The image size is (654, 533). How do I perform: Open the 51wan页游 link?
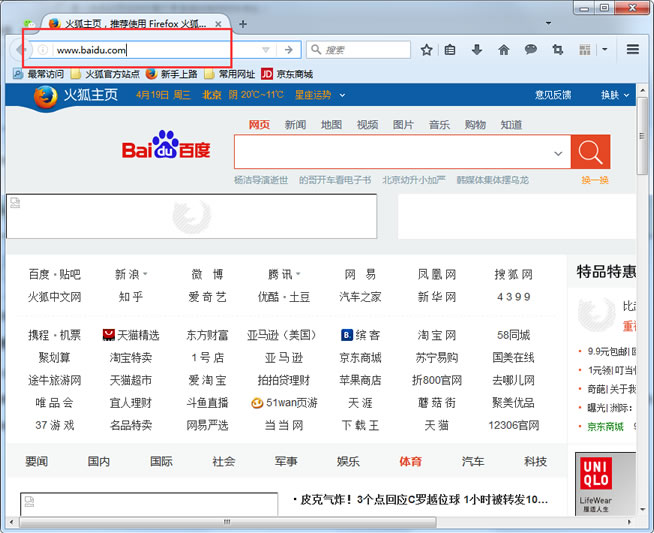click(284, 402)
